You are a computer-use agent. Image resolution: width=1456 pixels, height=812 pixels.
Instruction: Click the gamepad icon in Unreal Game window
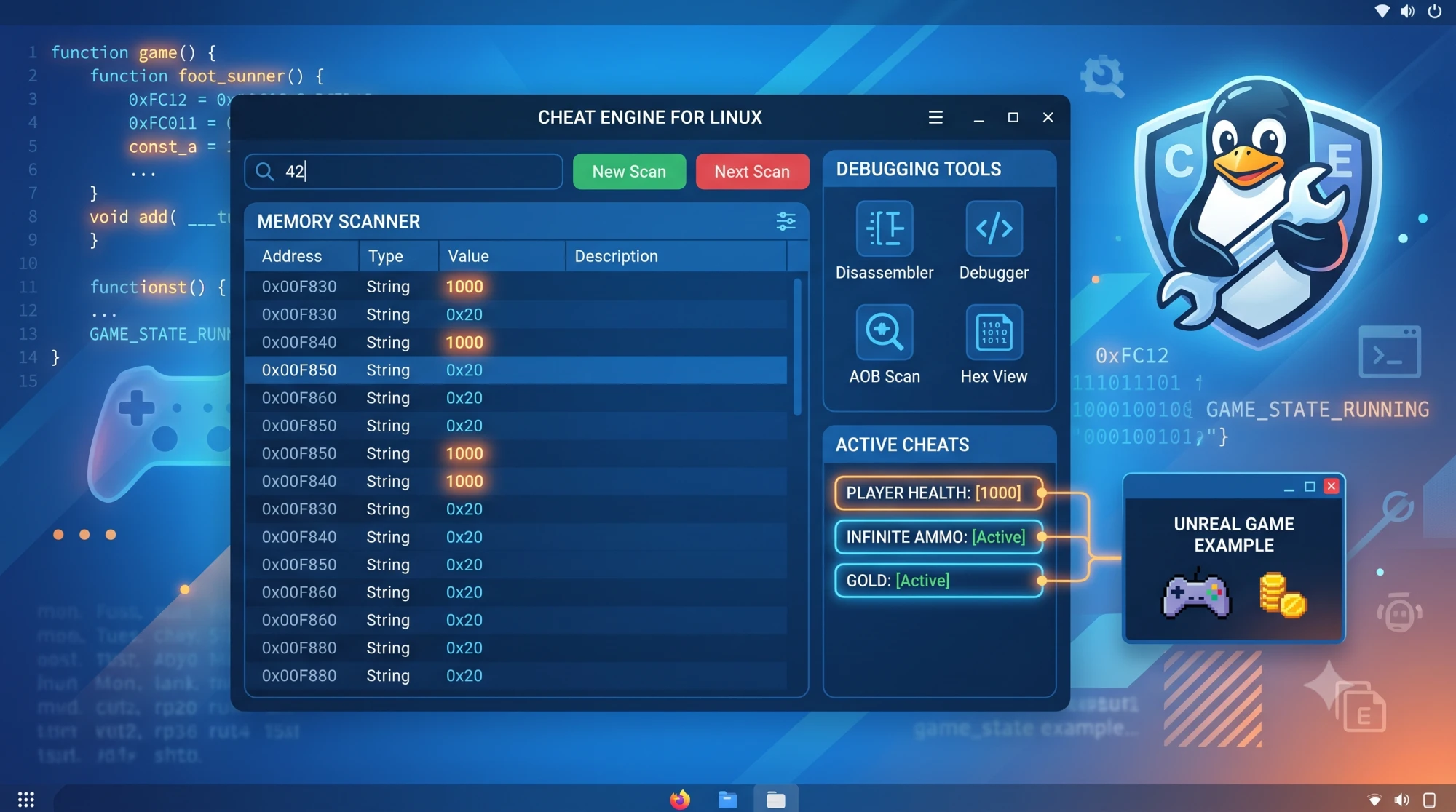[x=1196, y=594]
